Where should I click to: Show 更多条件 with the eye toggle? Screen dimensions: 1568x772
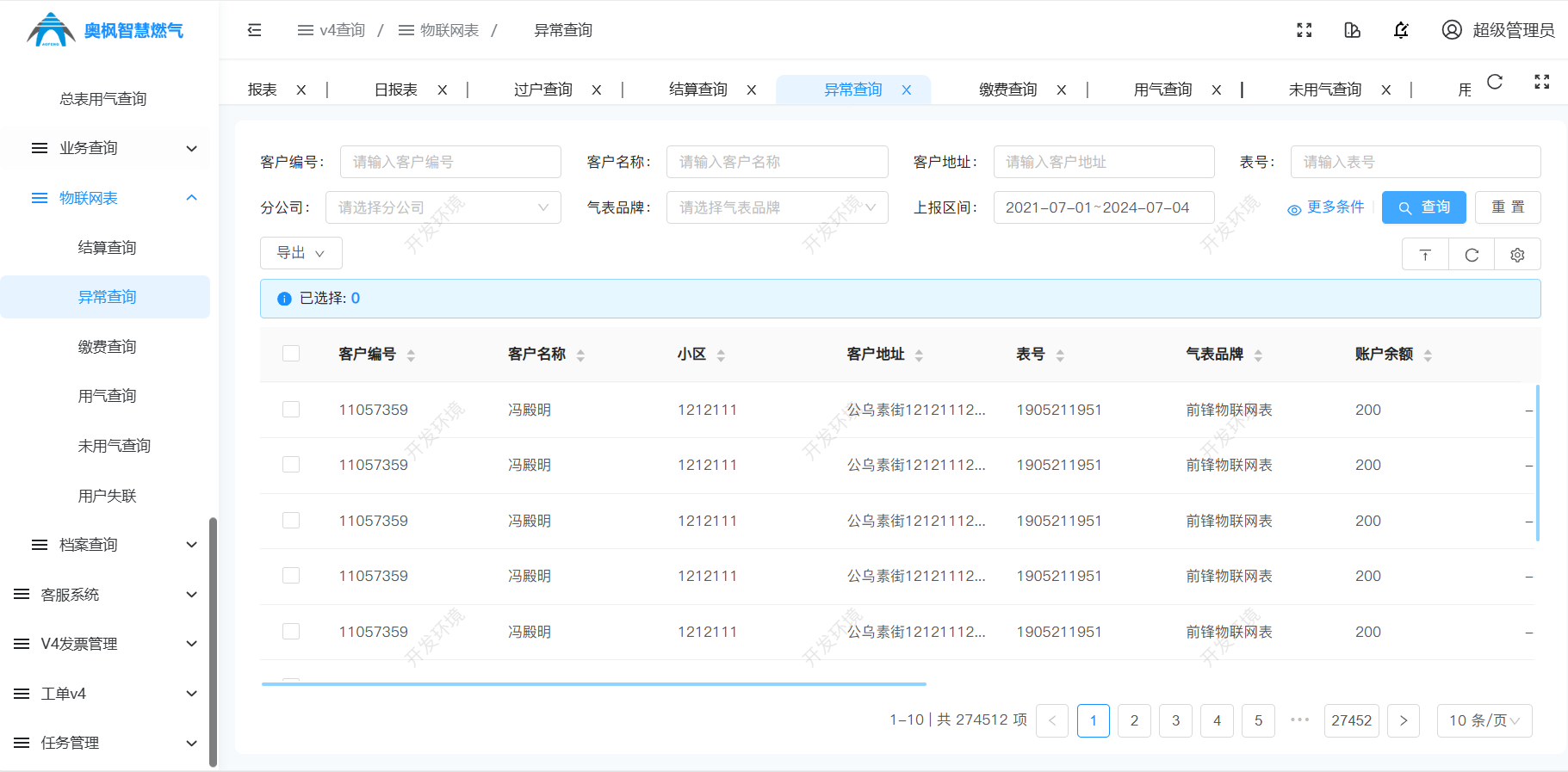click(1326, 207)
